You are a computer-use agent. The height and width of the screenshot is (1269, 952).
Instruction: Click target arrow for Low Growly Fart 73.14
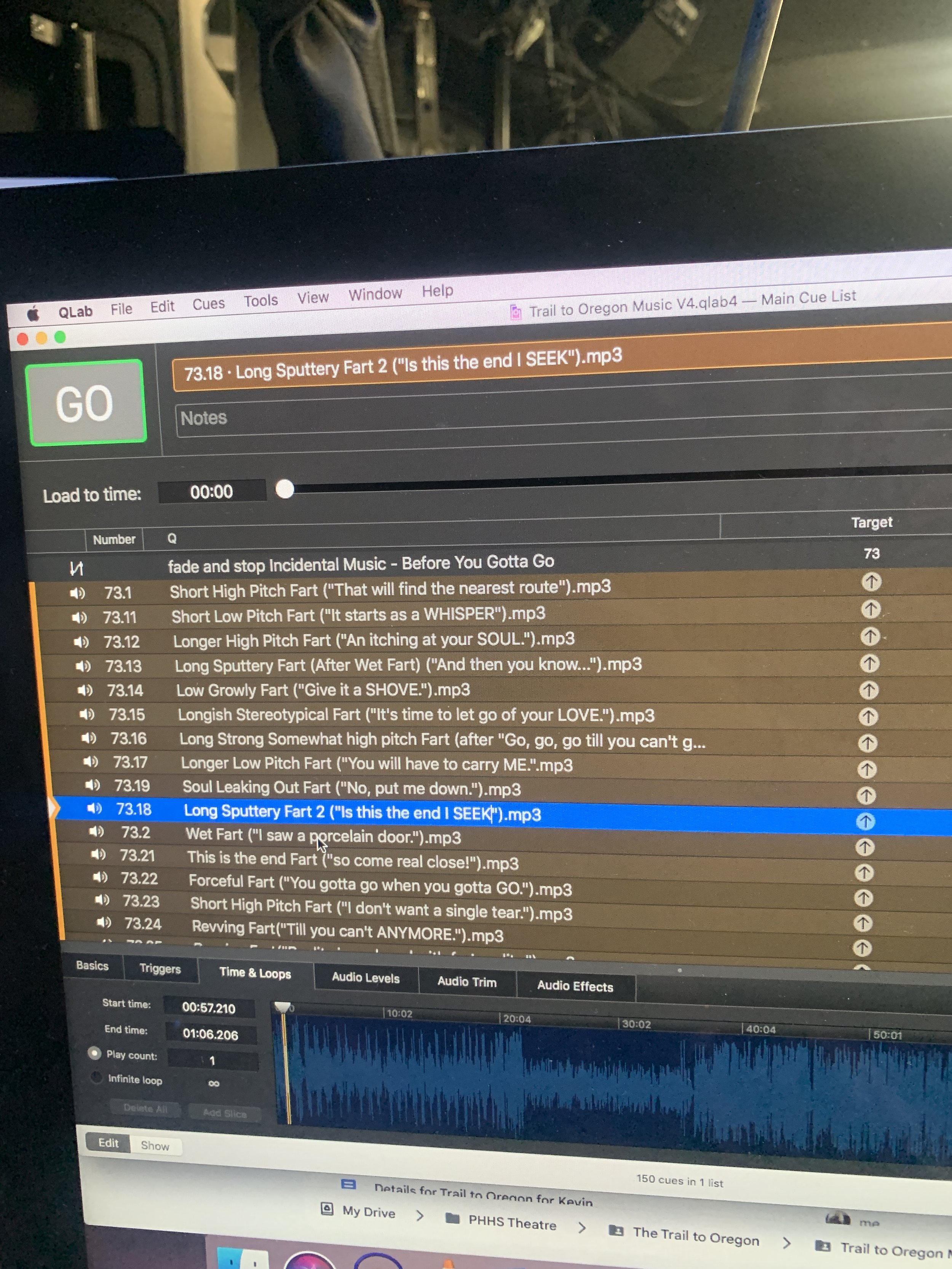pyautogui.click(x=869, y=690)
